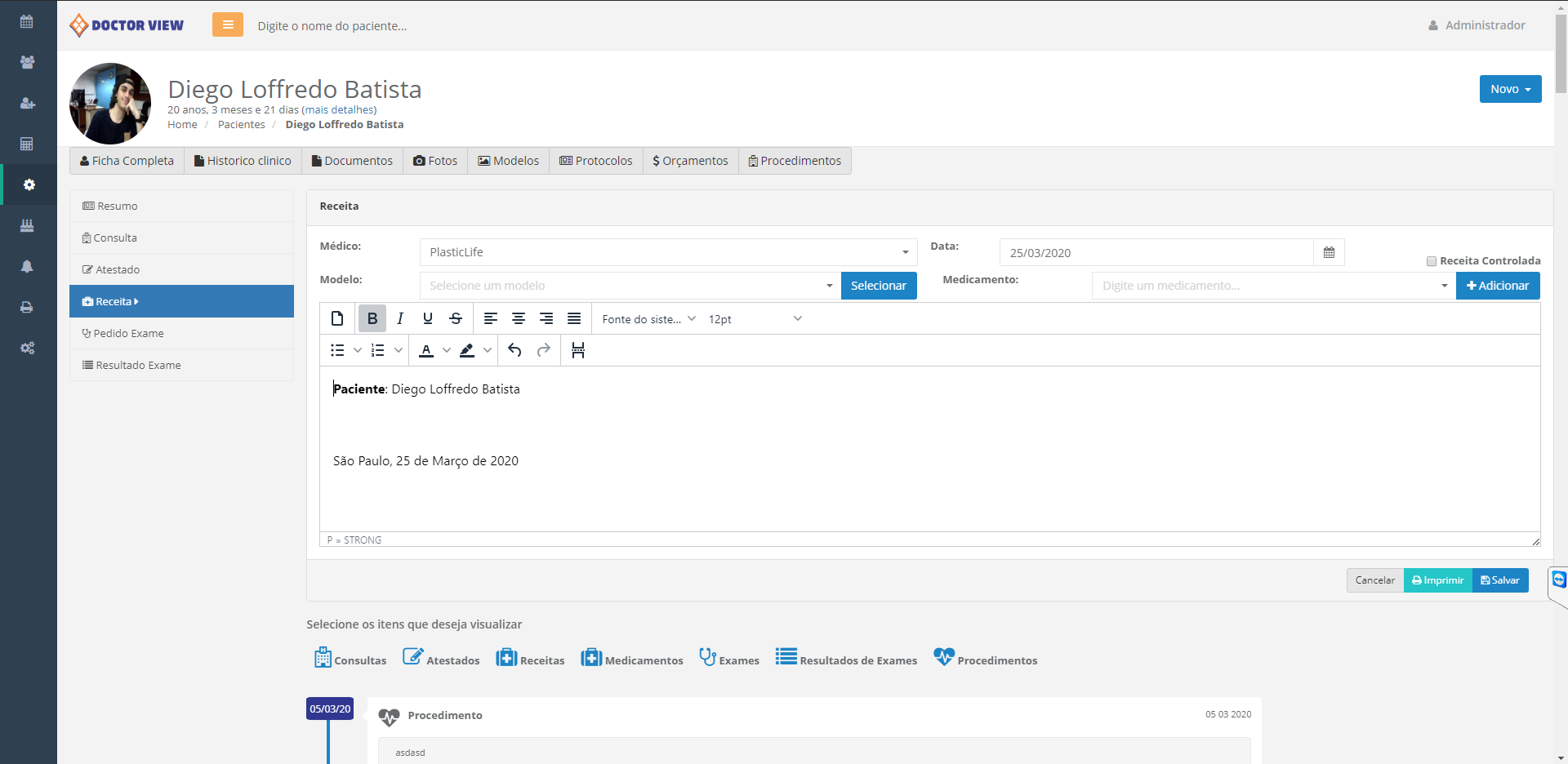
Task: Center align the prescription text
Action: [x=519, y=318]
